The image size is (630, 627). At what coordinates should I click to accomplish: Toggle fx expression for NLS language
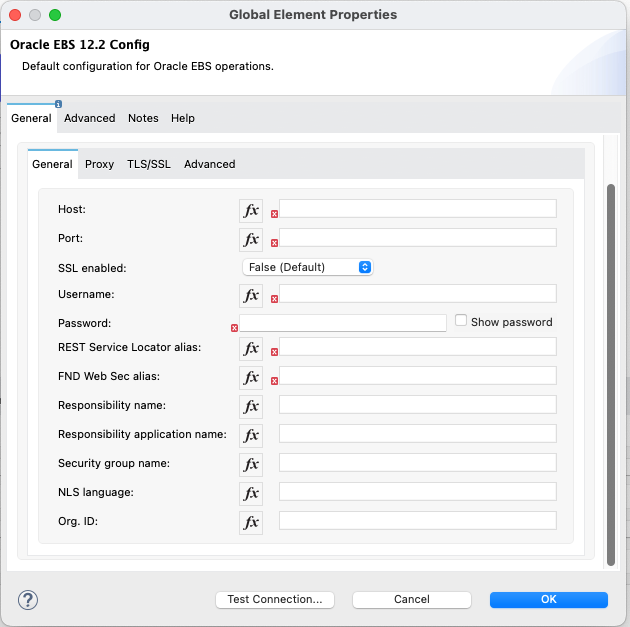click(251, 494)
